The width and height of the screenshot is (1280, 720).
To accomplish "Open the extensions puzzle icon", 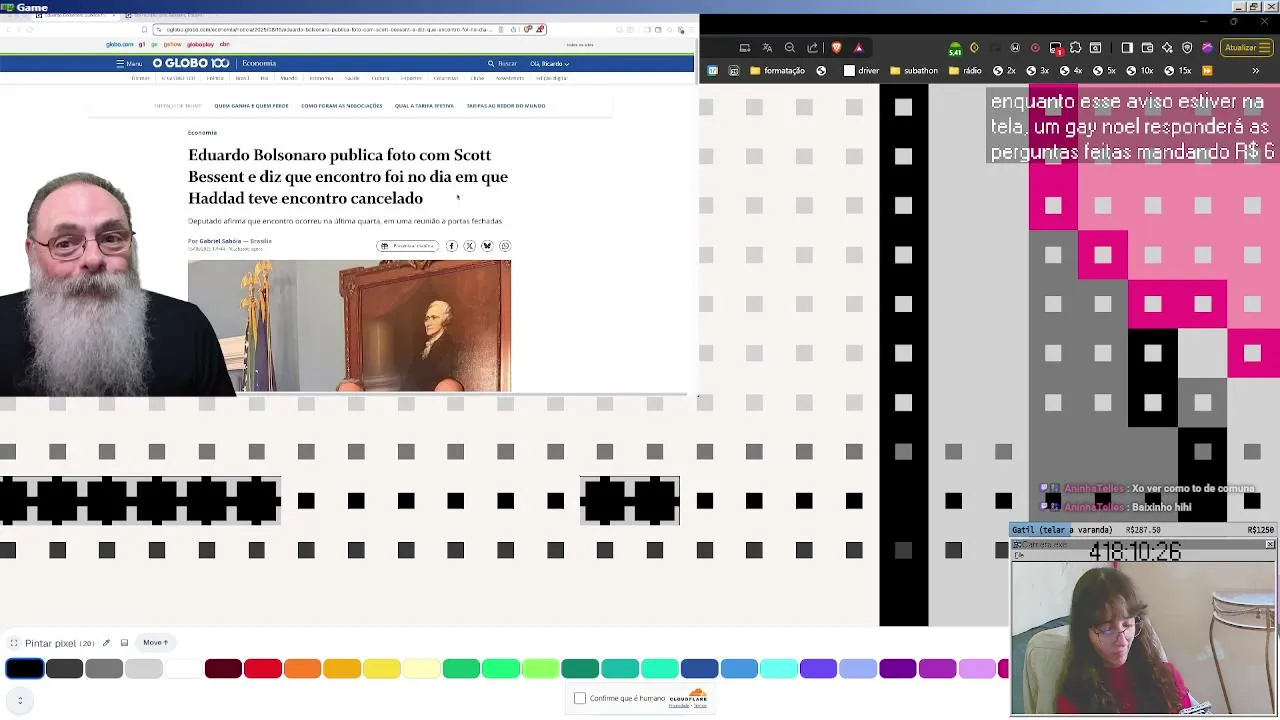I will [1075, 47].
